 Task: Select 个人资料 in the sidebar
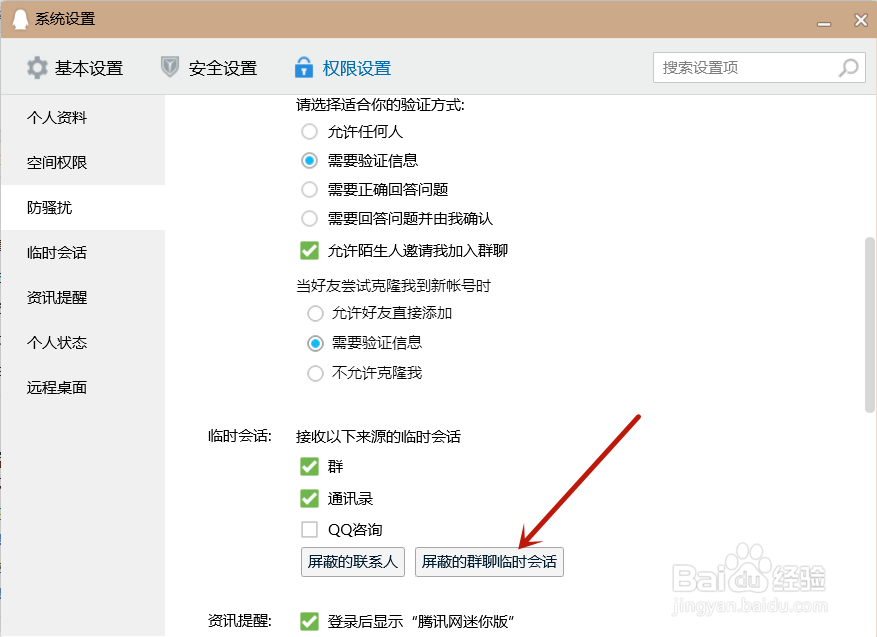tap(83, 117)
